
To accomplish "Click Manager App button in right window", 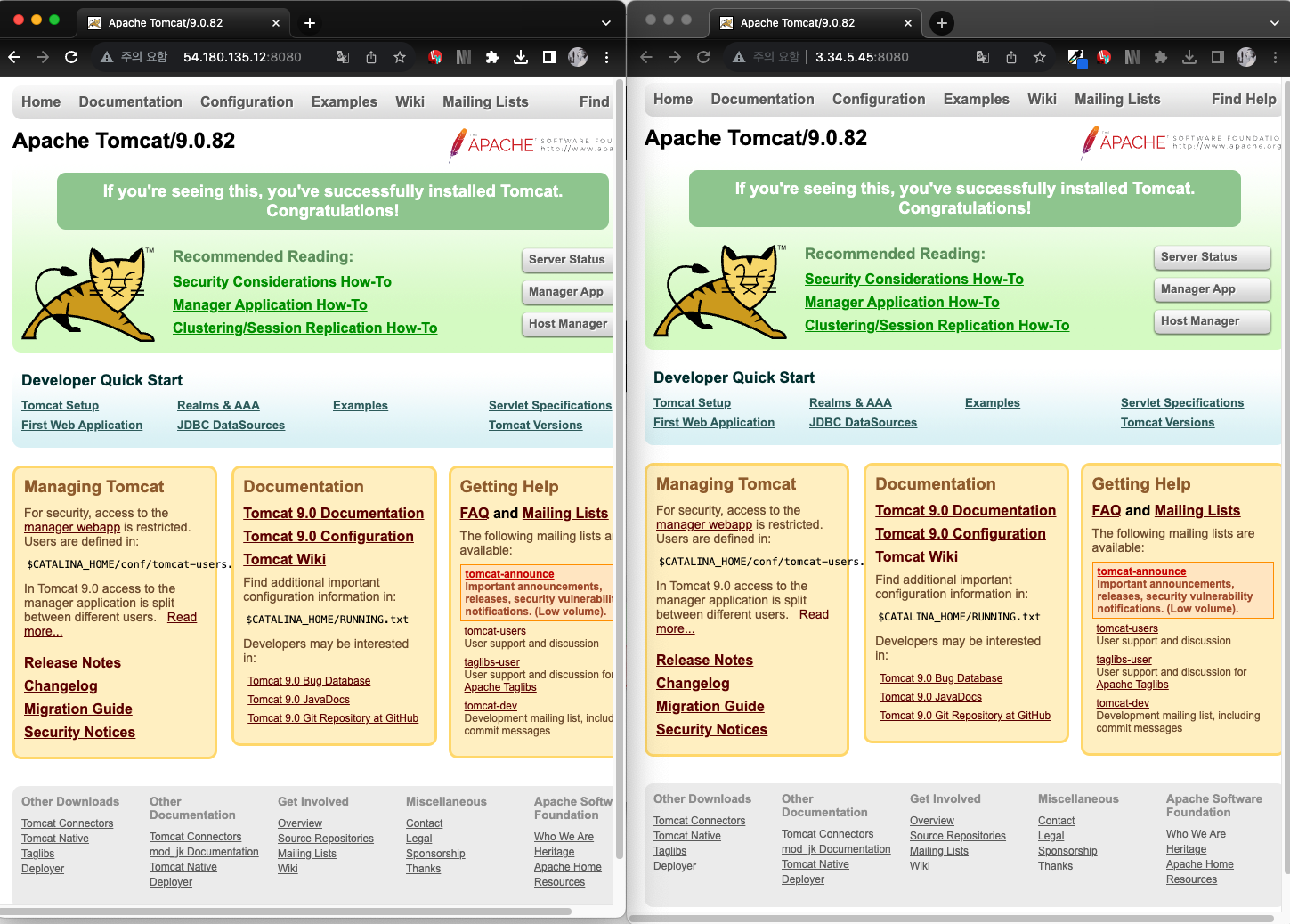I will 1212,289.
